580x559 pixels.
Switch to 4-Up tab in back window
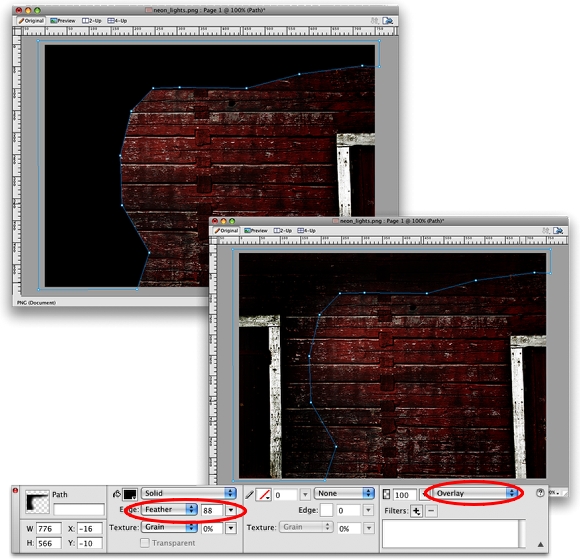coord(117,21)
